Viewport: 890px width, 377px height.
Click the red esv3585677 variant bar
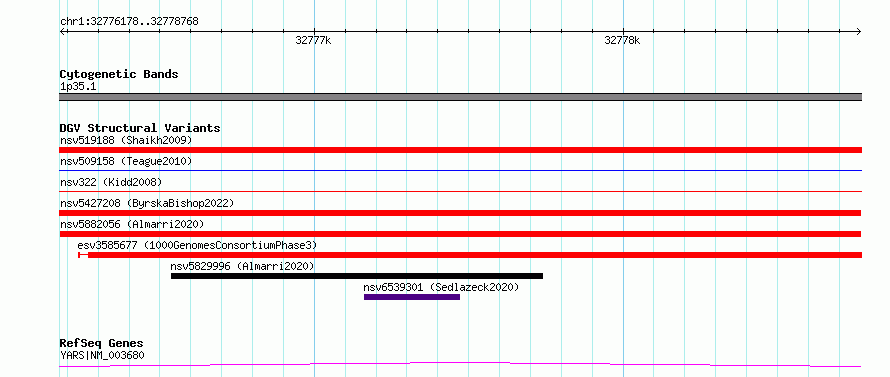tap(470, 255)
